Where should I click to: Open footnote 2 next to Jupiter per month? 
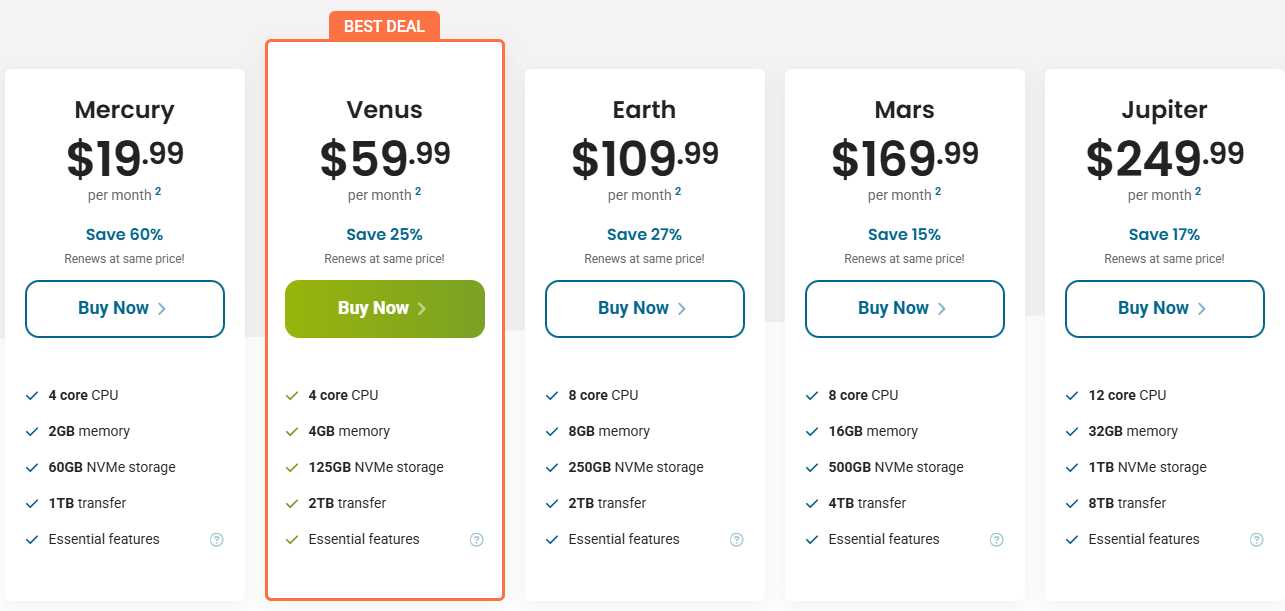pyautogui.click(x=1198, y=191)
